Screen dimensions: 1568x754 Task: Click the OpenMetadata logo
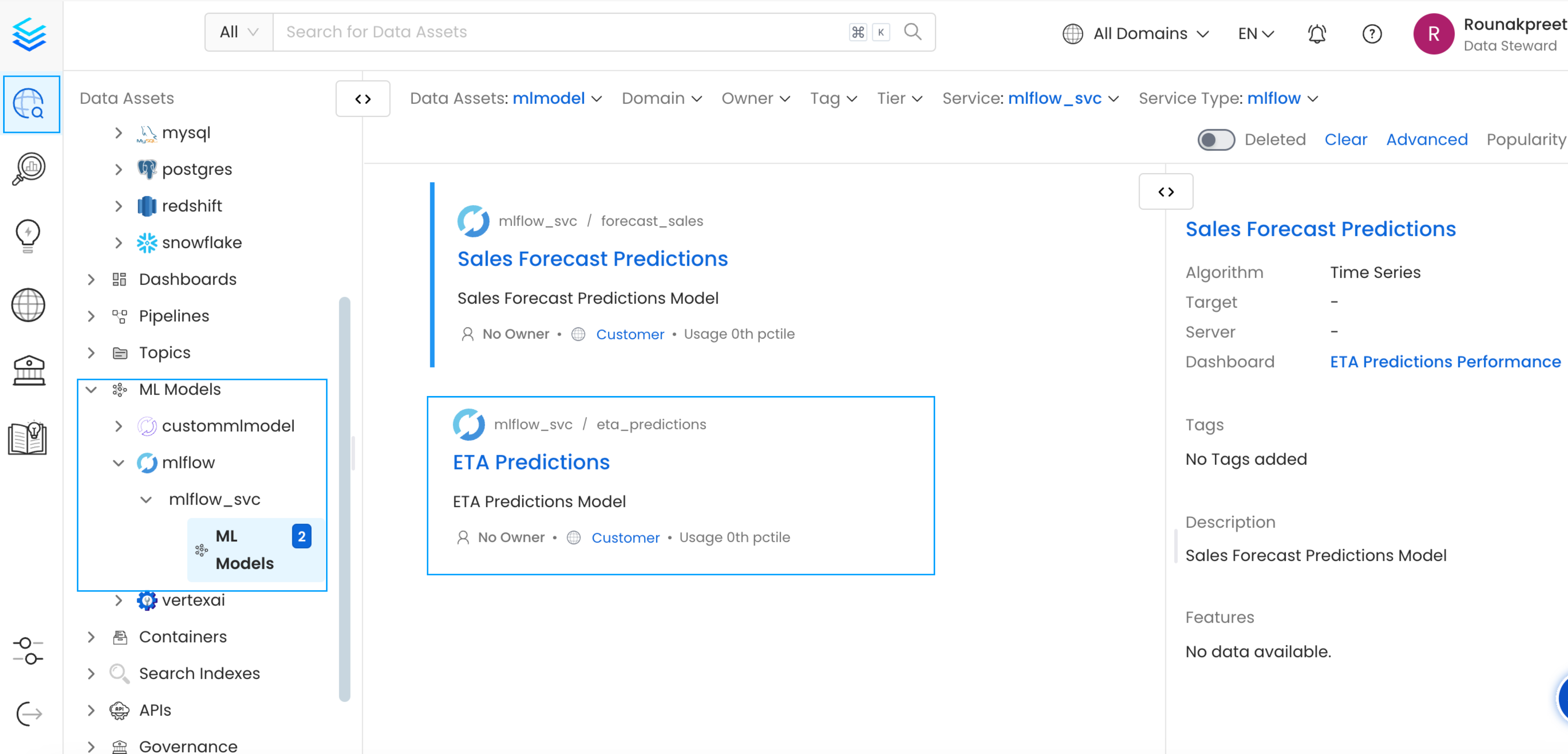coord(29,34)
